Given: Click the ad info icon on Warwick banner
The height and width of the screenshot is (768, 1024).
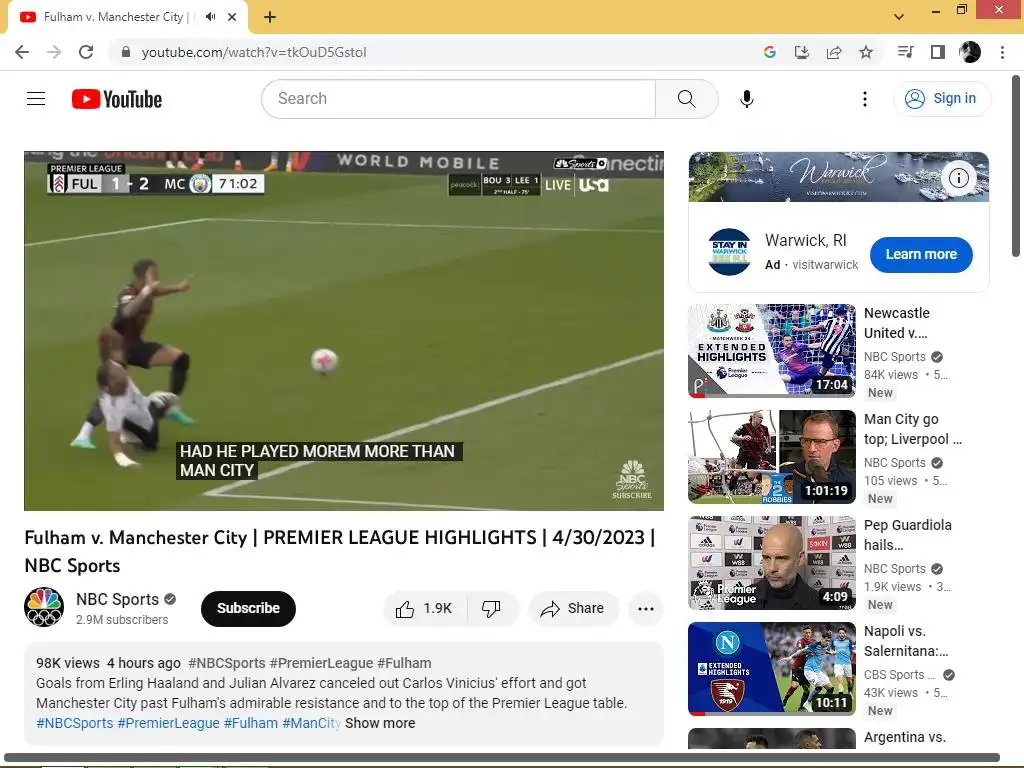Looking at the screenshot, I should [958, 178].
